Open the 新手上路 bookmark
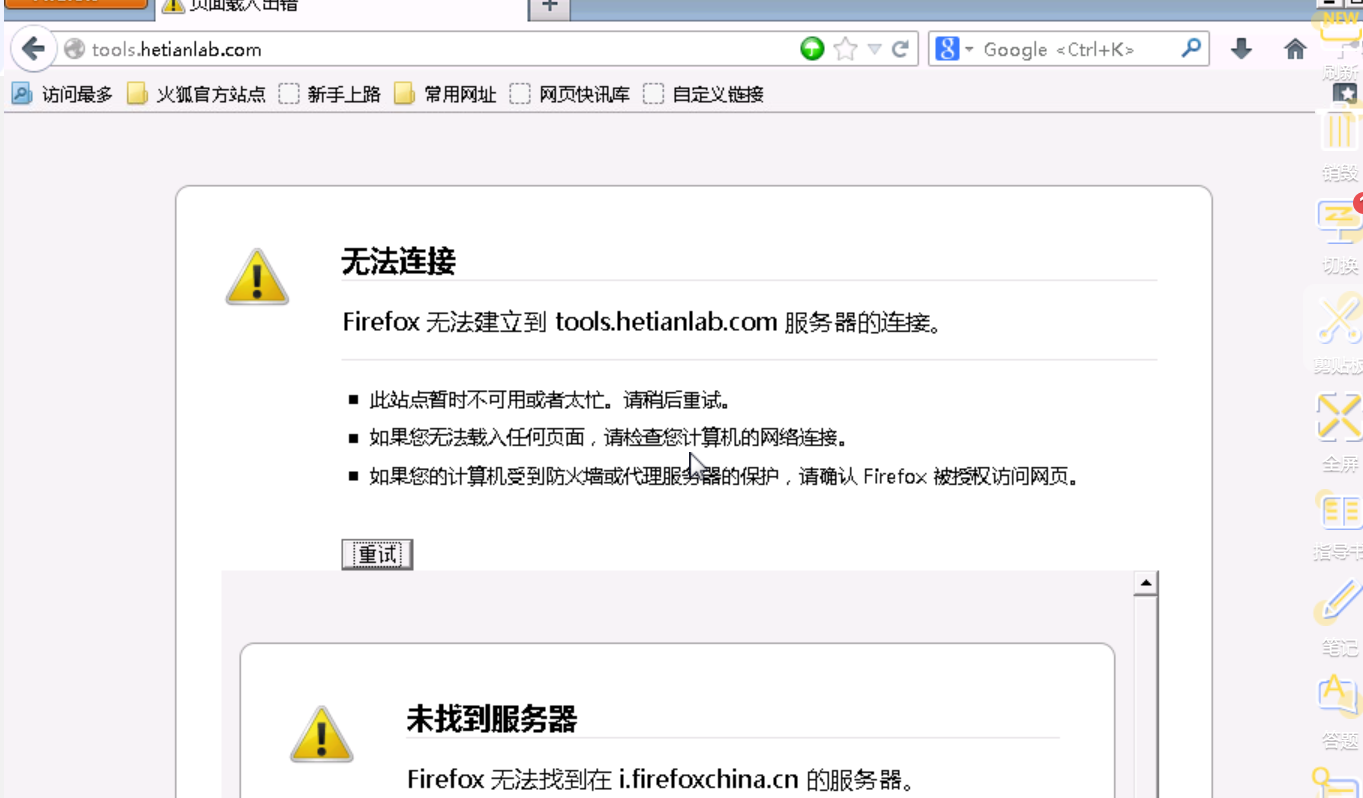Screen dimensions: 1363x798 (x=330, y=95)
